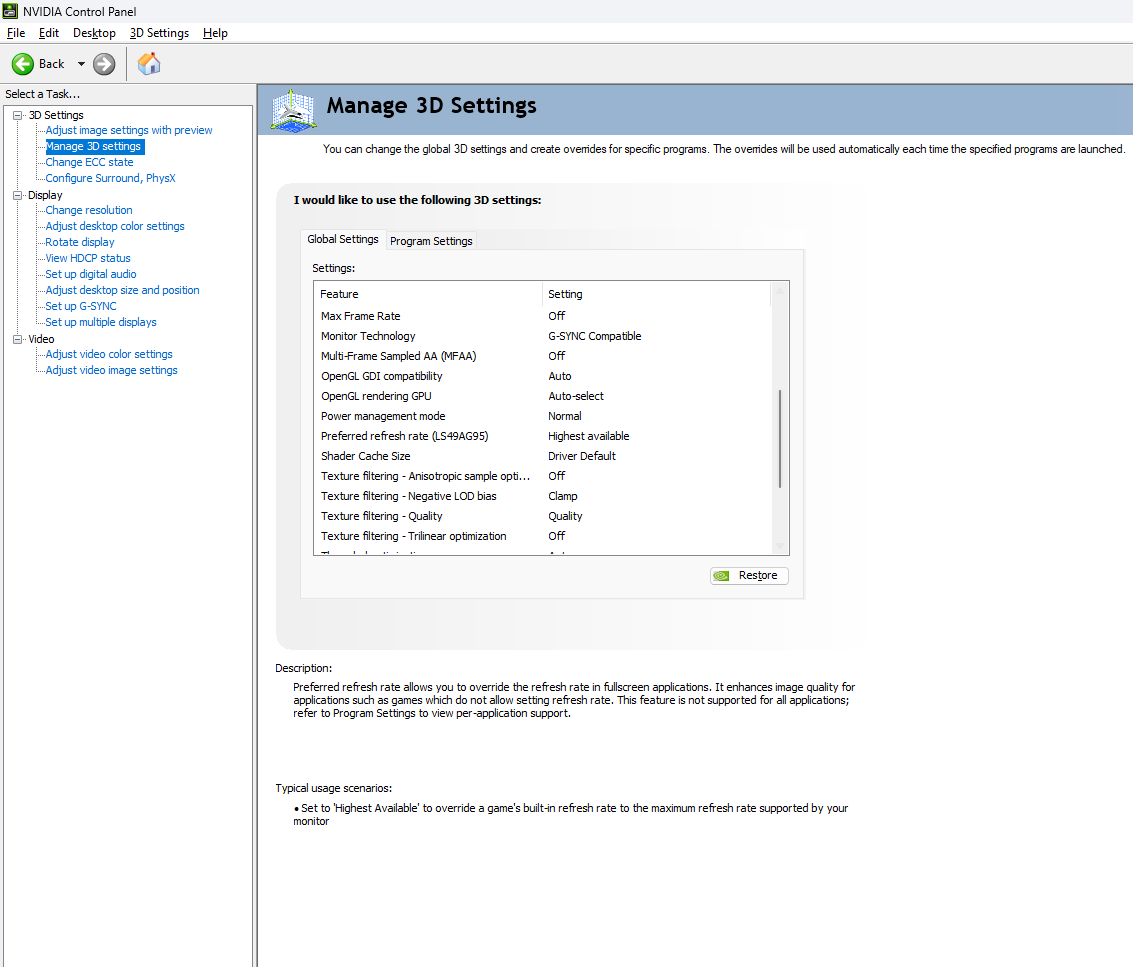
Task: Open Configure Surround, PhysX
Action: pos(110,178)
